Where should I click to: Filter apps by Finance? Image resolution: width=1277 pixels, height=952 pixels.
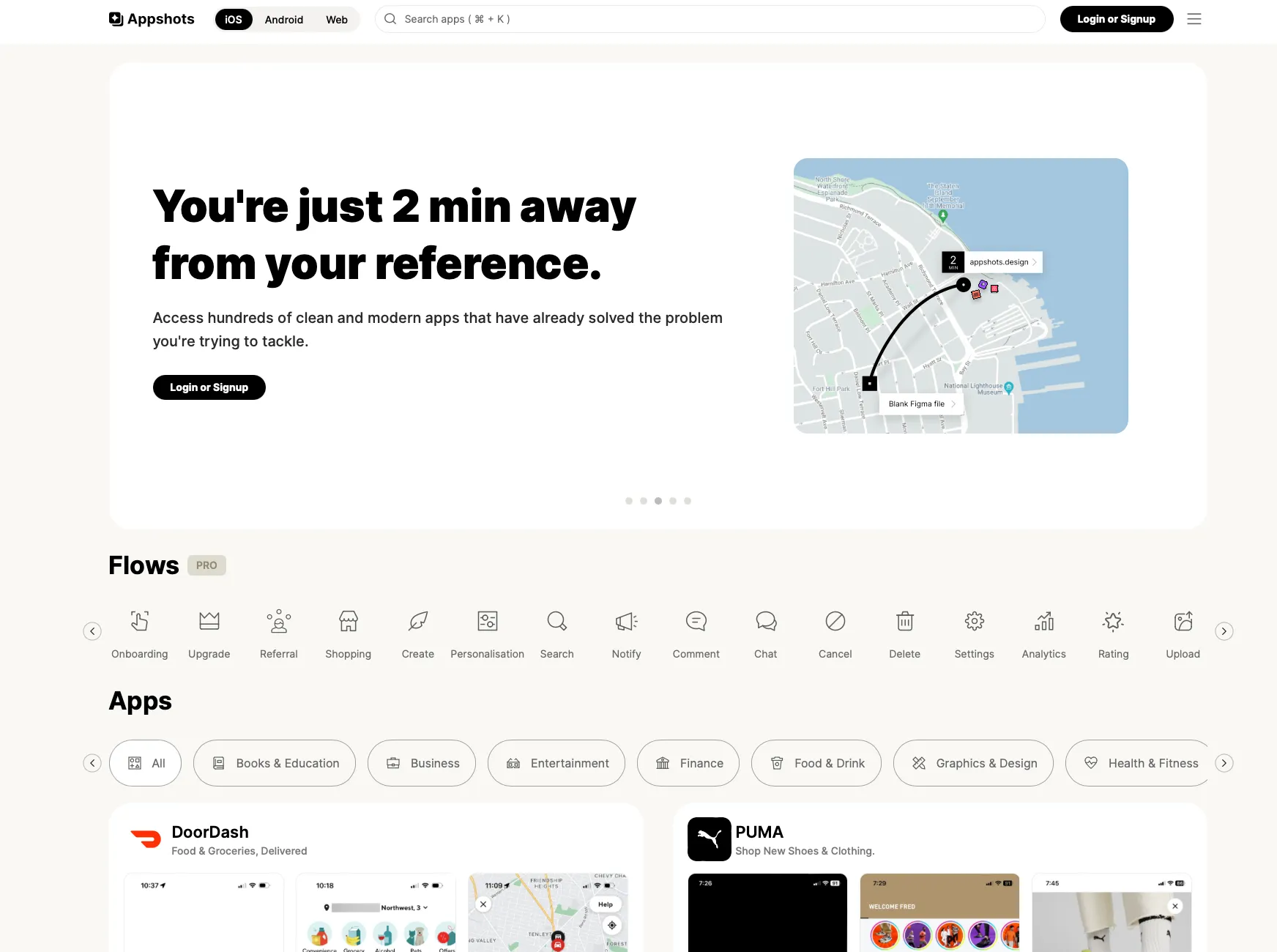[688, 763]
